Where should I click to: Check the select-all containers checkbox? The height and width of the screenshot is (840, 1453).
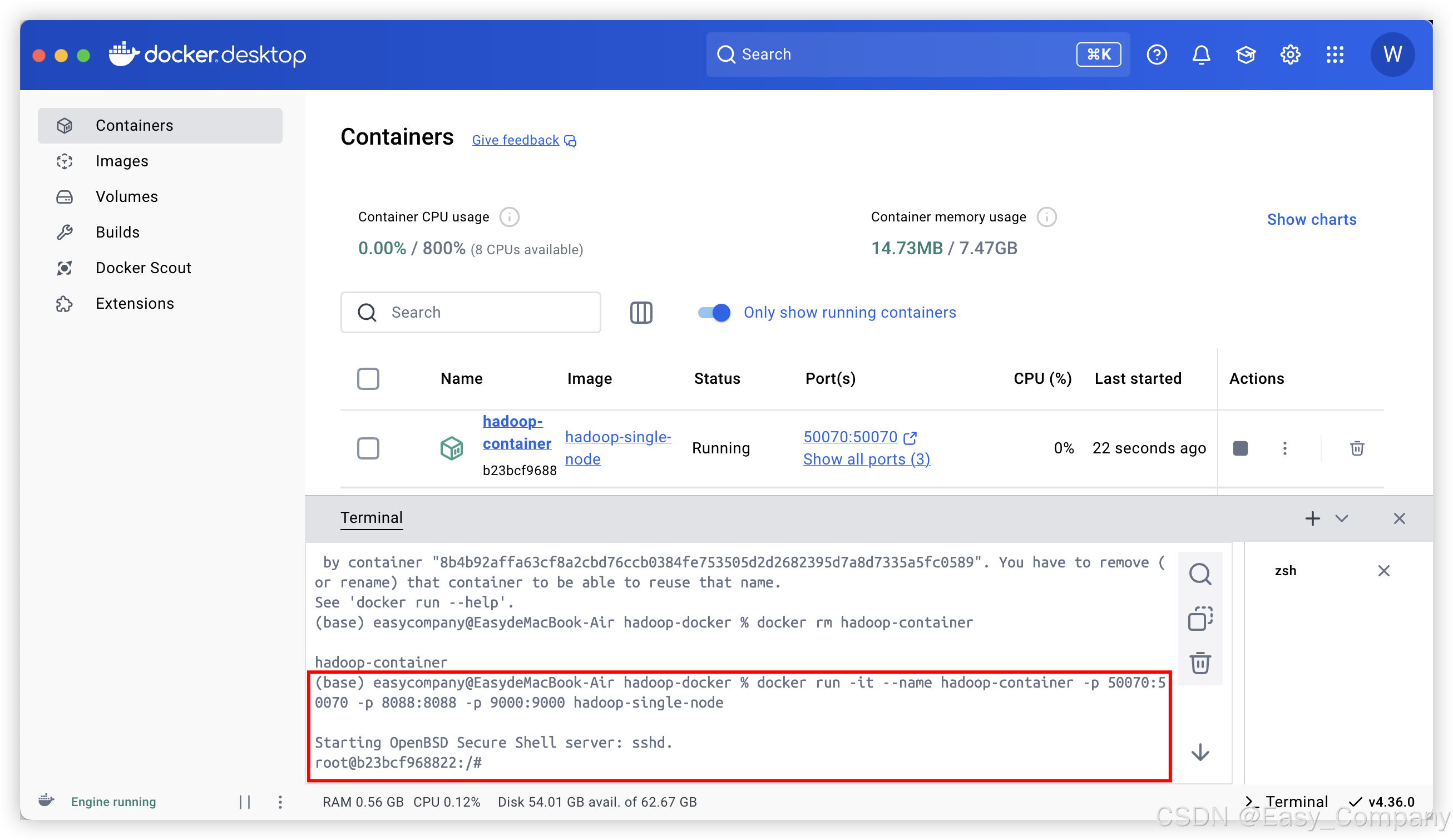[368, 378]
